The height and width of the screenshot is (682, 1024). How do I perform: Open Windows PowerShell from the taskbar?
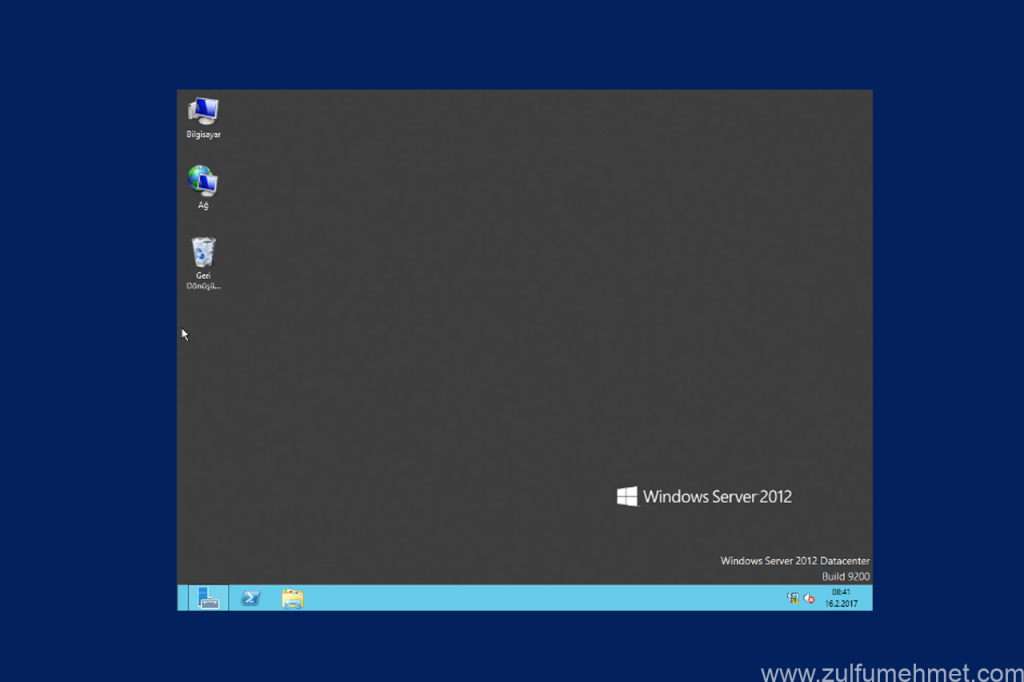(x=251, y=598)
